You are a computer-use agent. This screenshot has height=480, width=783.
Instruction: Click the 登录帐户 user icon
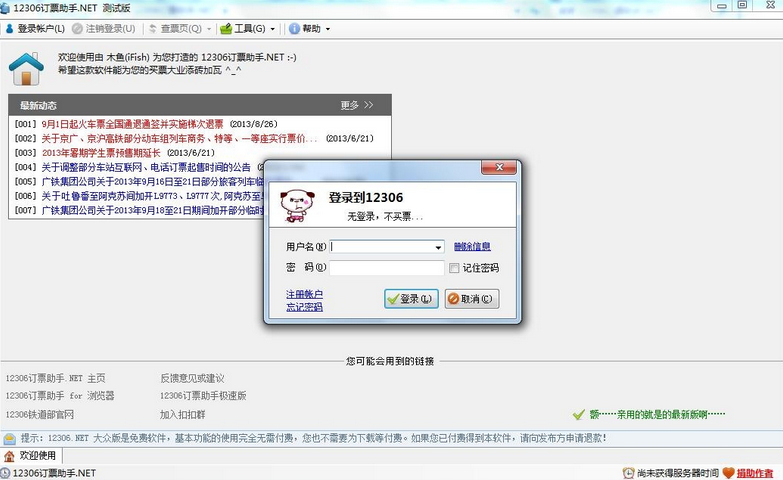point(9,29)
